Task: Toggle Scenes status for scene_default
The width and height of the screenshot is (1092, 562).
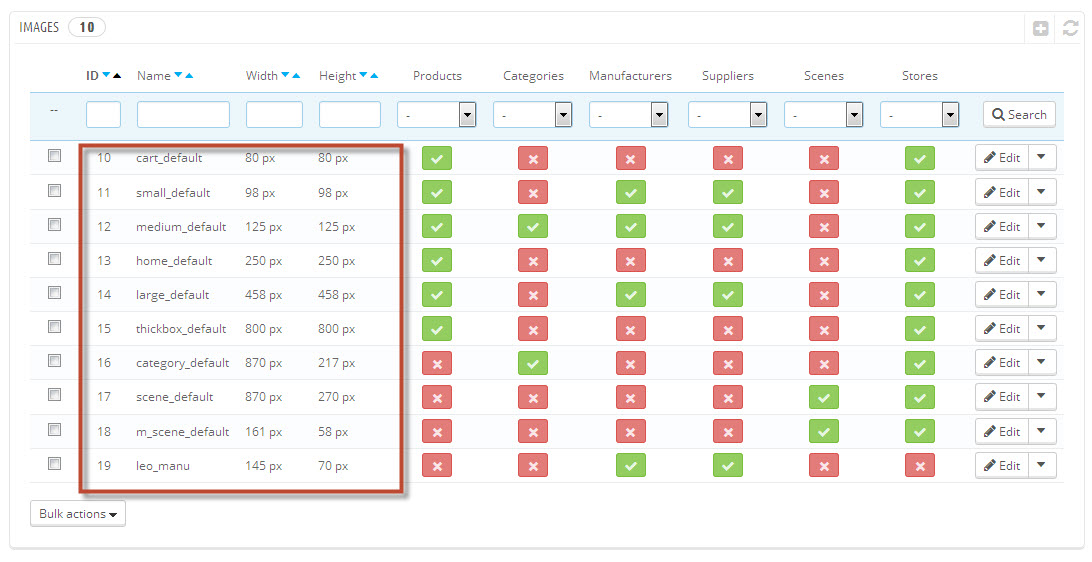Action: click(x=824, y=397)
